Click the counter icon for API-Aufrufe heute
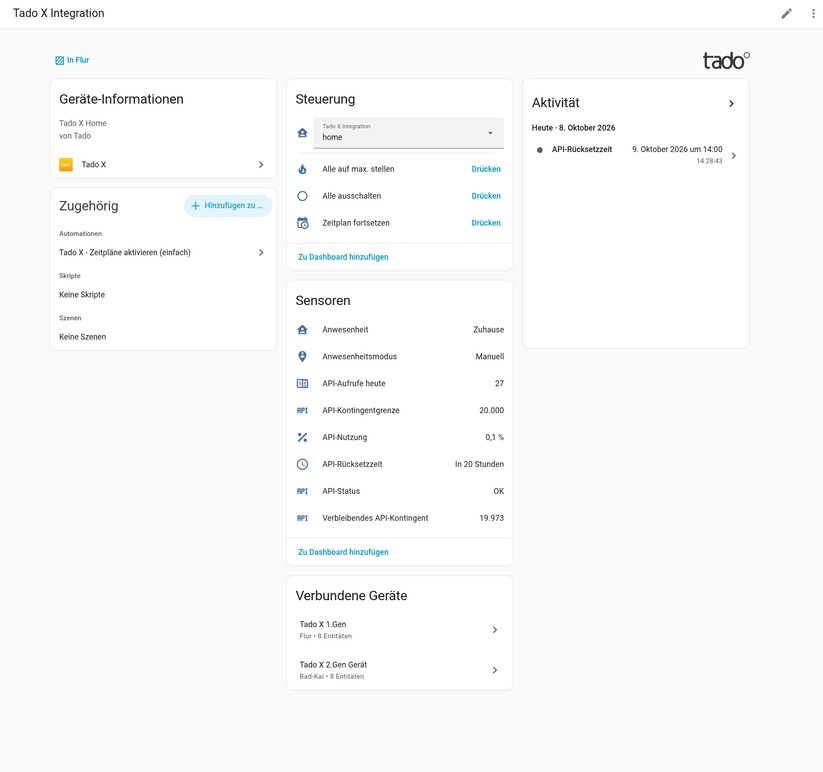The width and height of the screenshot is (823, 772). click(302, 384)
